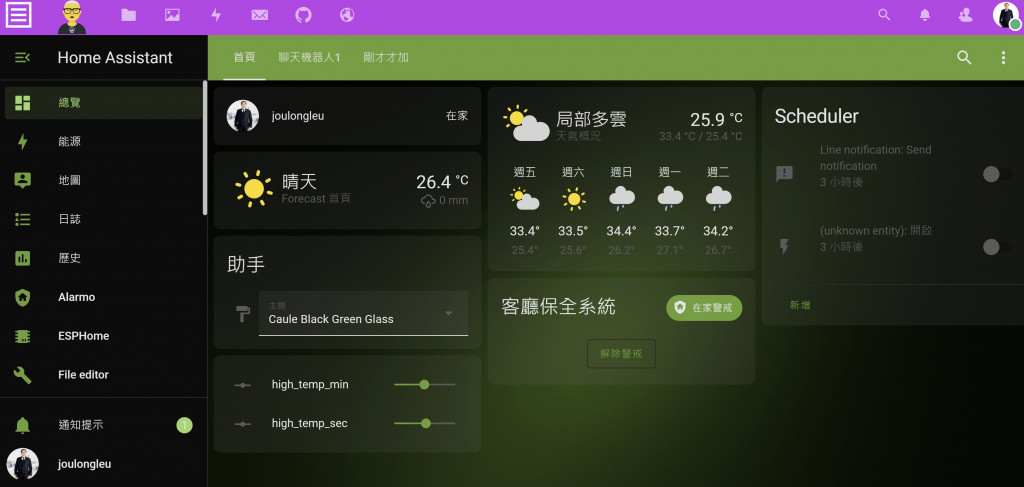Open 日誌 logbook in sidebar

(104, 219)
